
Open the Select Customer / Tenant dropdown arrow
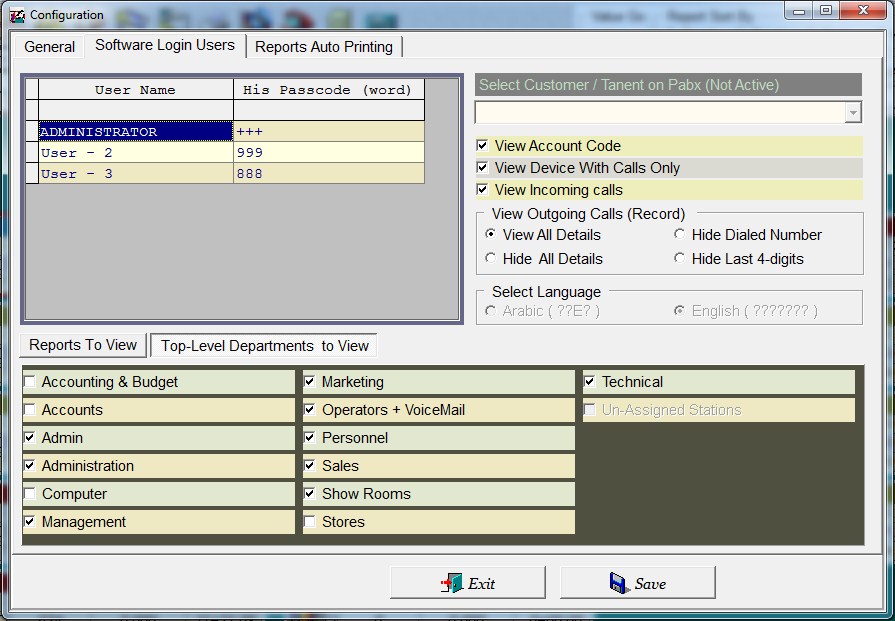853,112
